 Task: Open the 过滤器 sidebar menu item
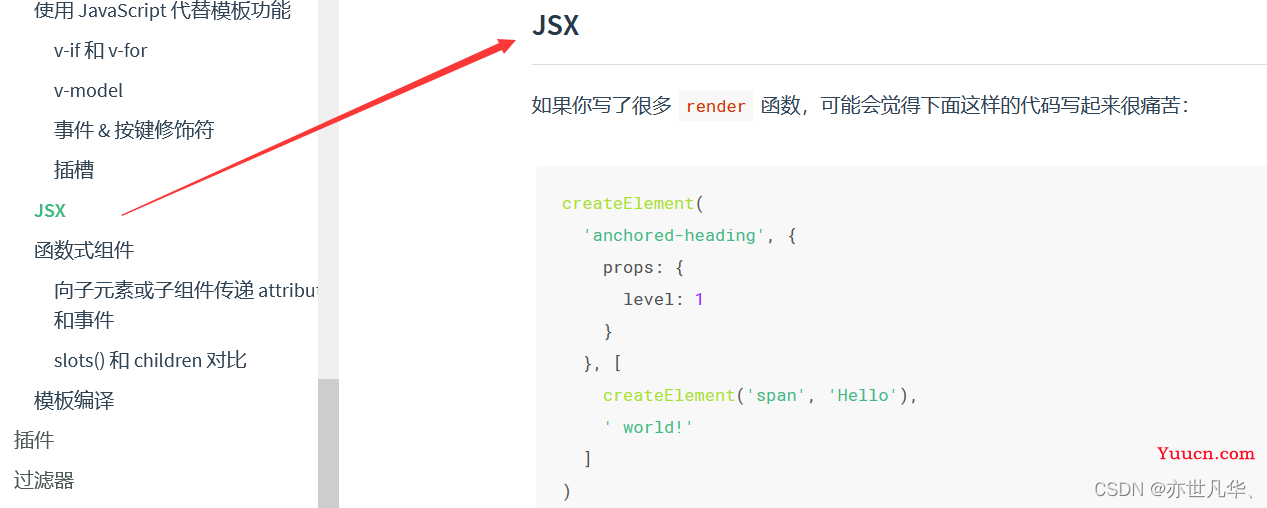pos(44,480)
